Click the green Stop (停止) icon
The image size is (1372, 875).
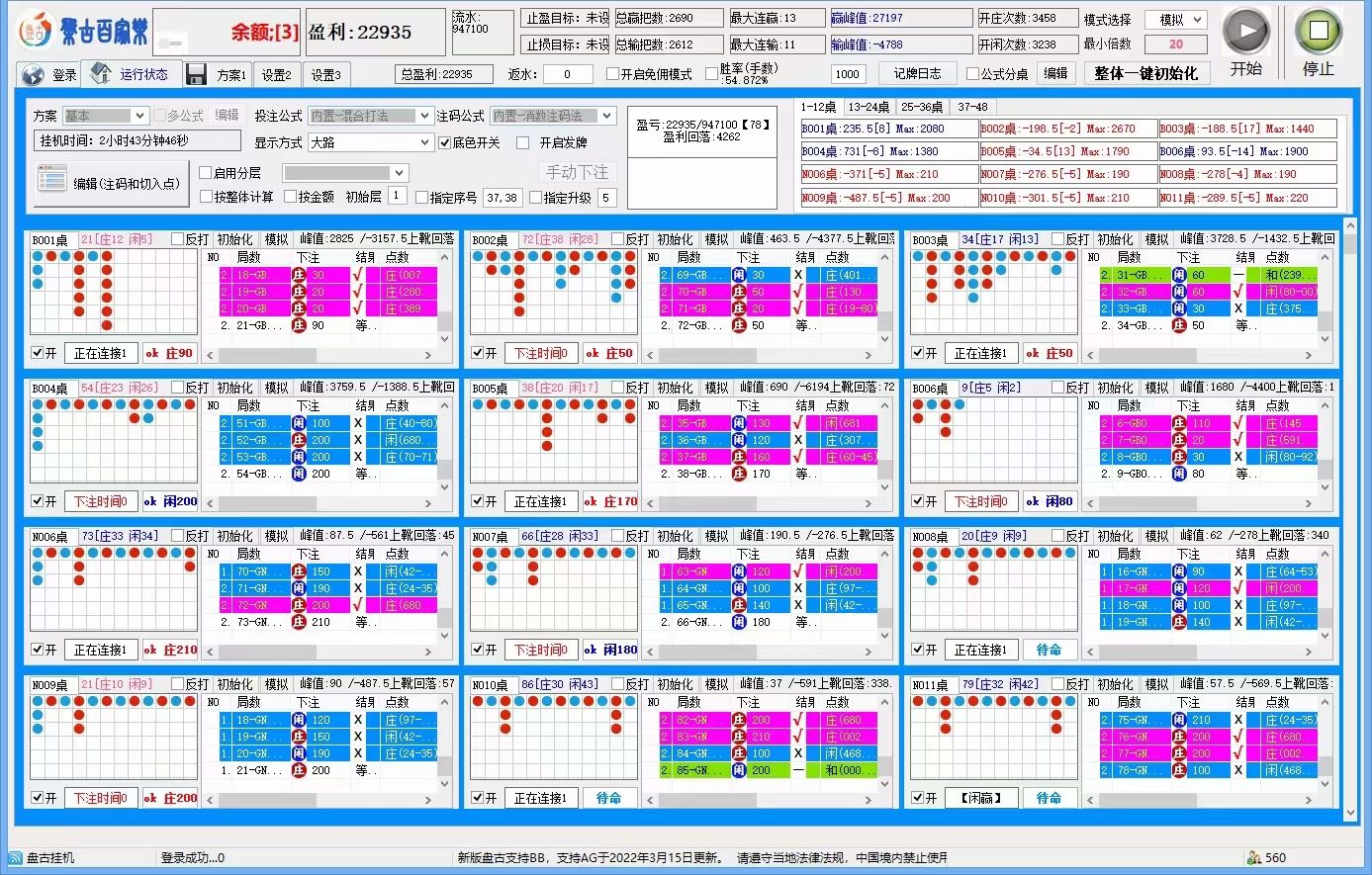point(1318,31)
